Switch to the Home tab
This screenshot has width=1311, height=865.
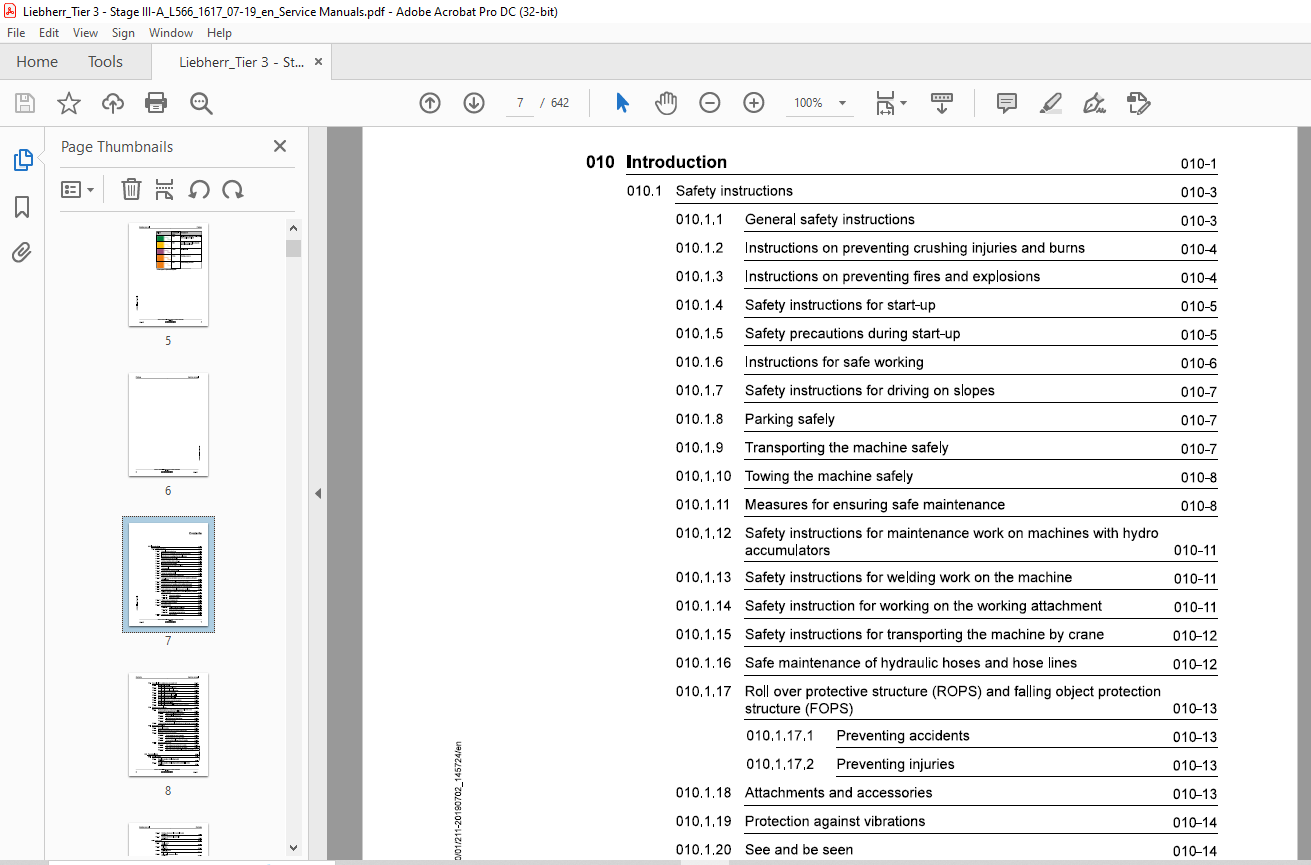coord(37,62)
